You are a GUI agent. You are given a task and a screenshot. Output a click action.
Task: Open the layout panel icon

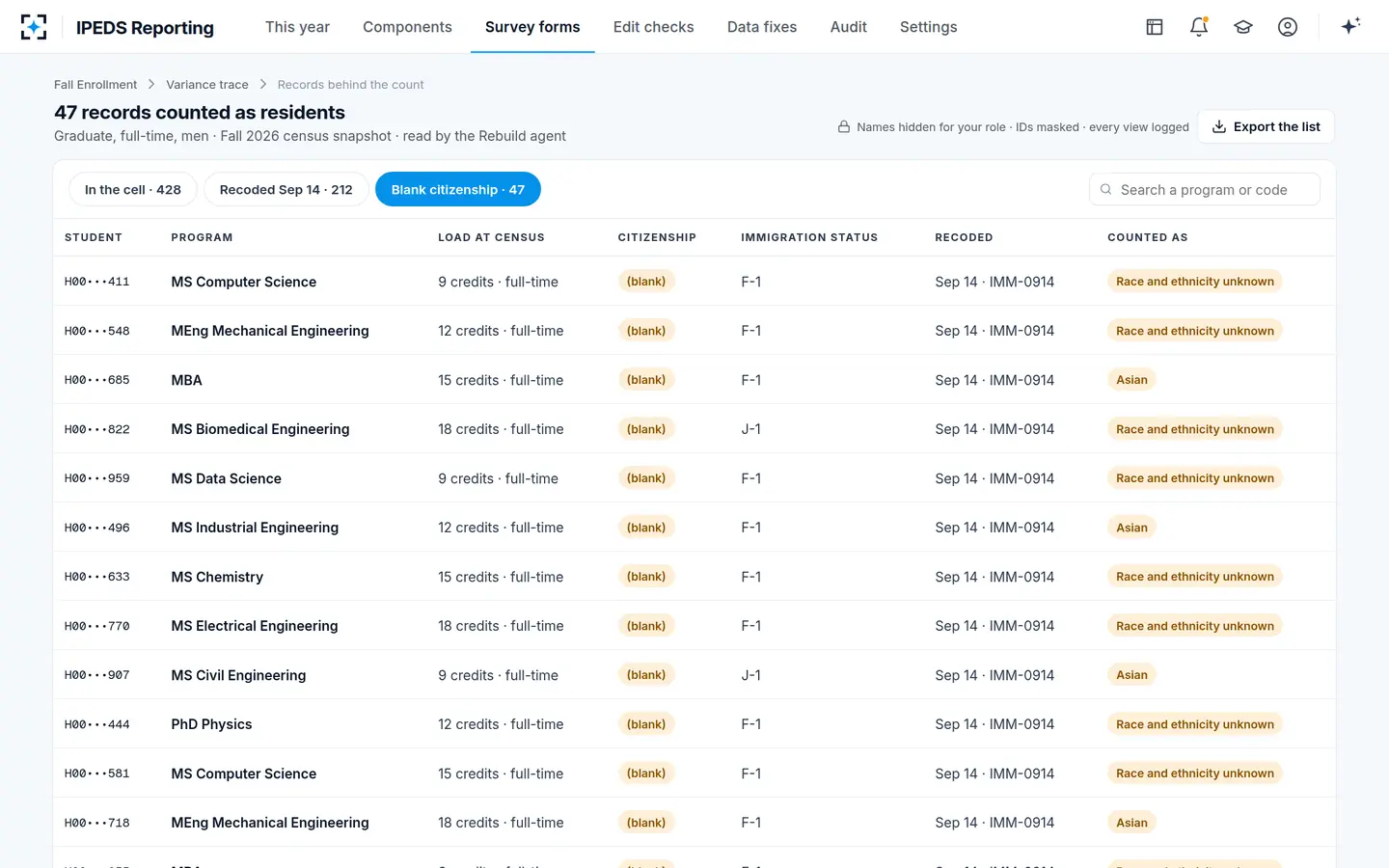[1155, 27]
